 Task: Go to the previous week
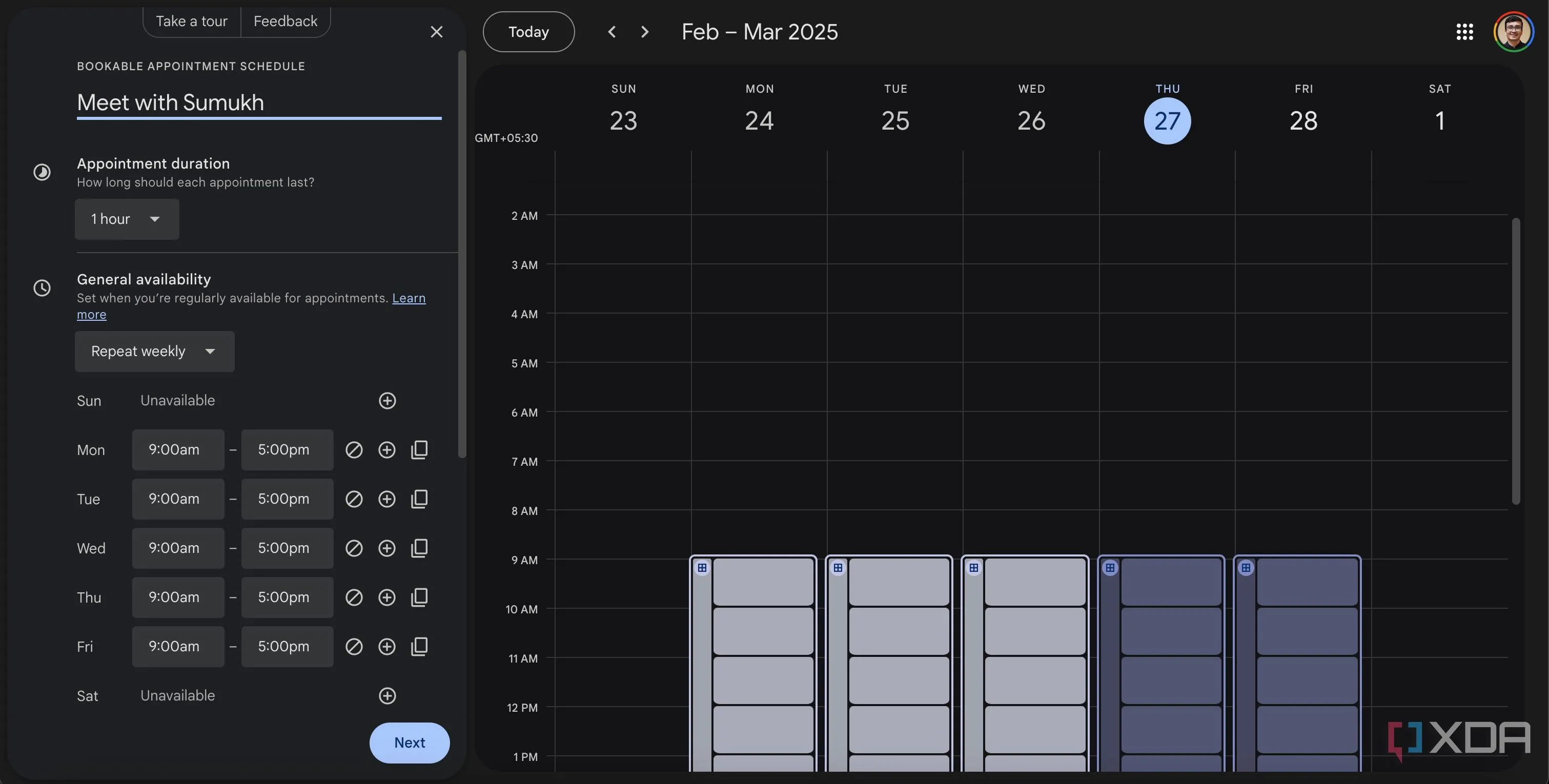point(612,32)
